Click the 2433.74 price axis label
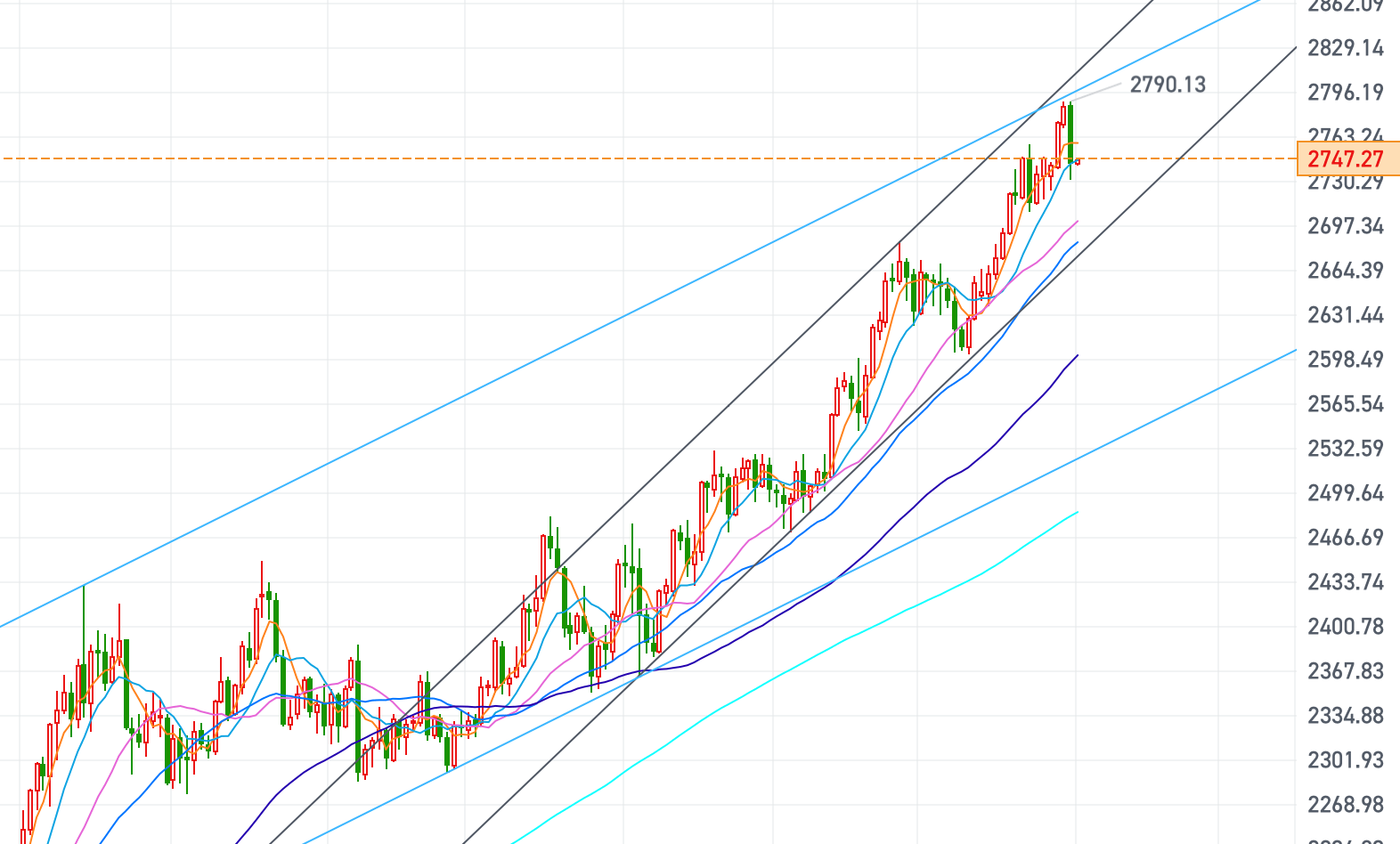 [x=1346, y=582]
